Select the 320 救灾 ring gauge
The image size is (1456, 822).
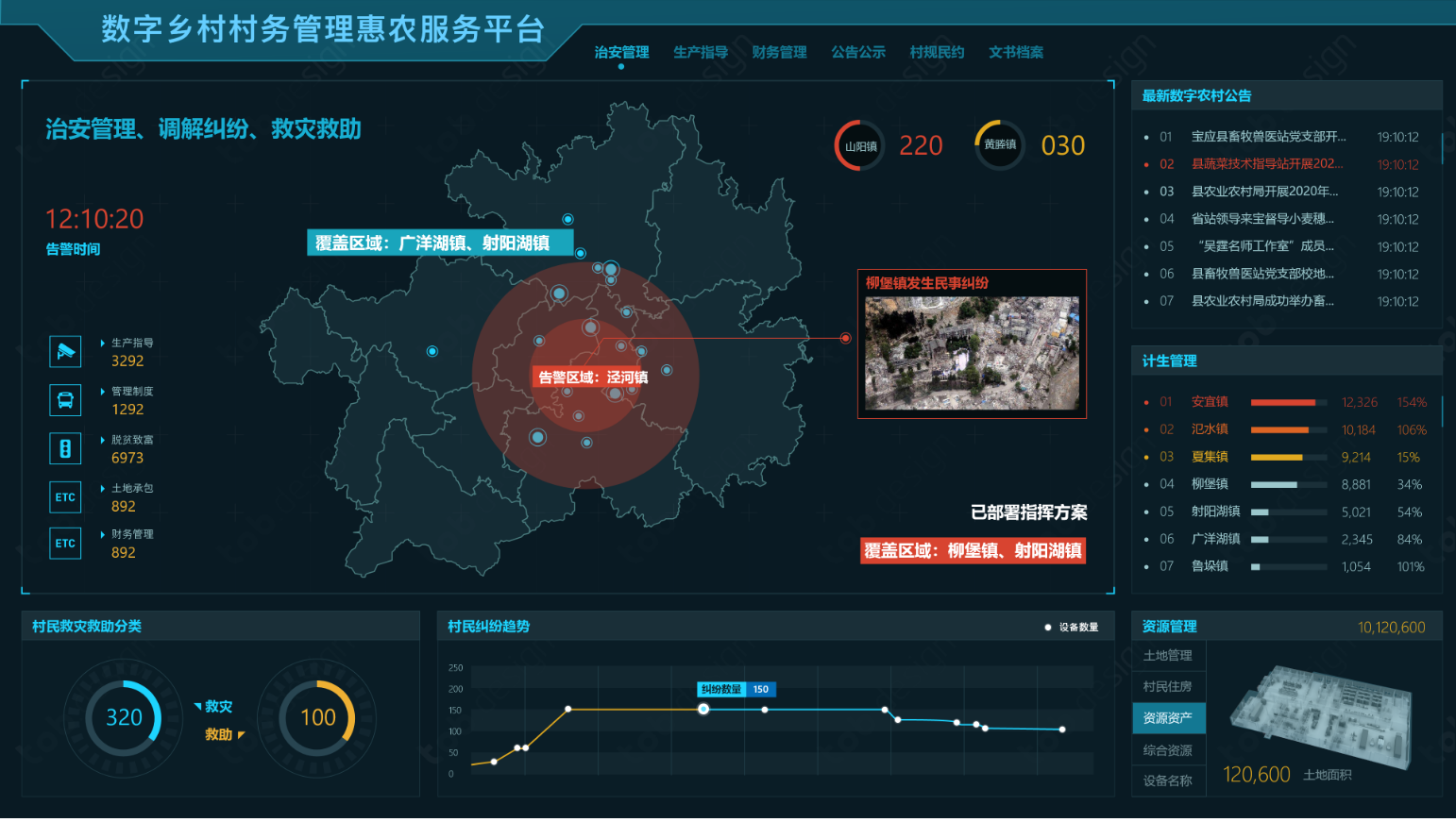click(124, 717)
